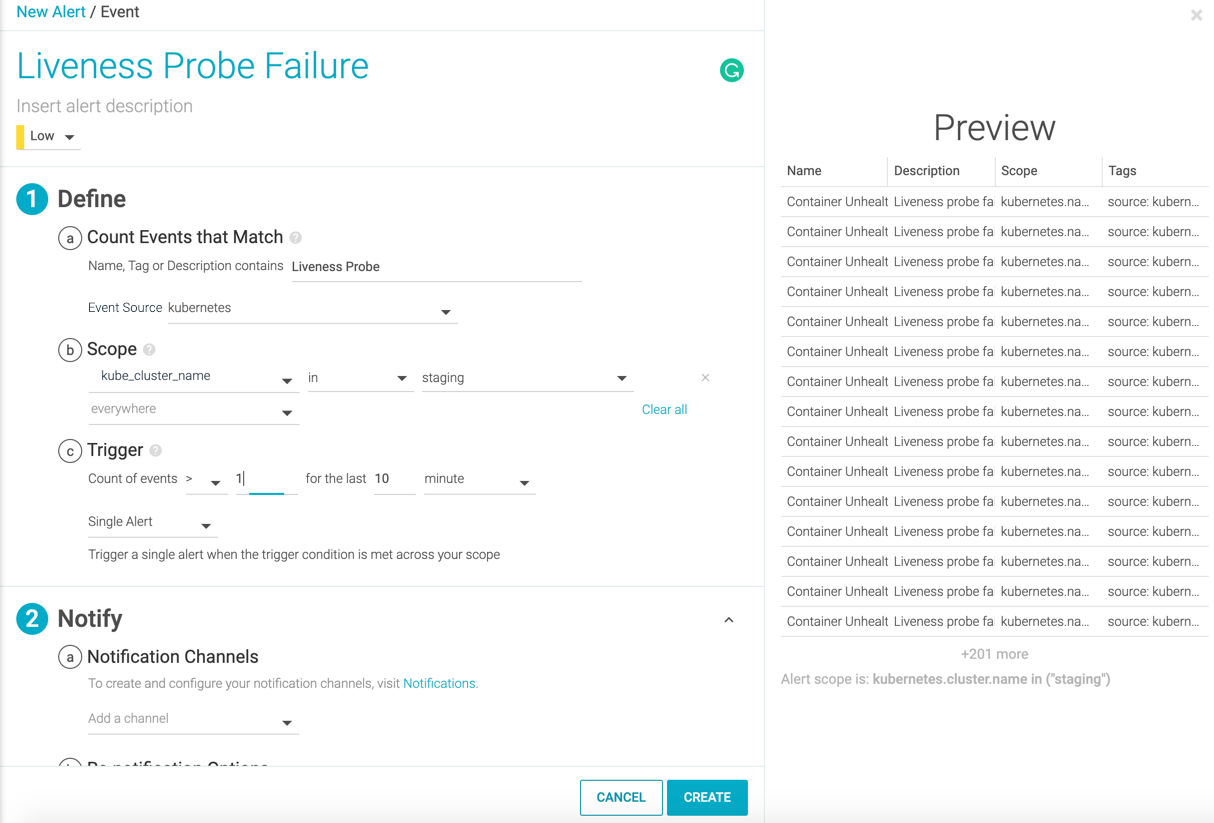The width and height of the screenshot is (1214, 823).
Task: Open the Add a channel dropdown
Action: click(x=192, y=720)
